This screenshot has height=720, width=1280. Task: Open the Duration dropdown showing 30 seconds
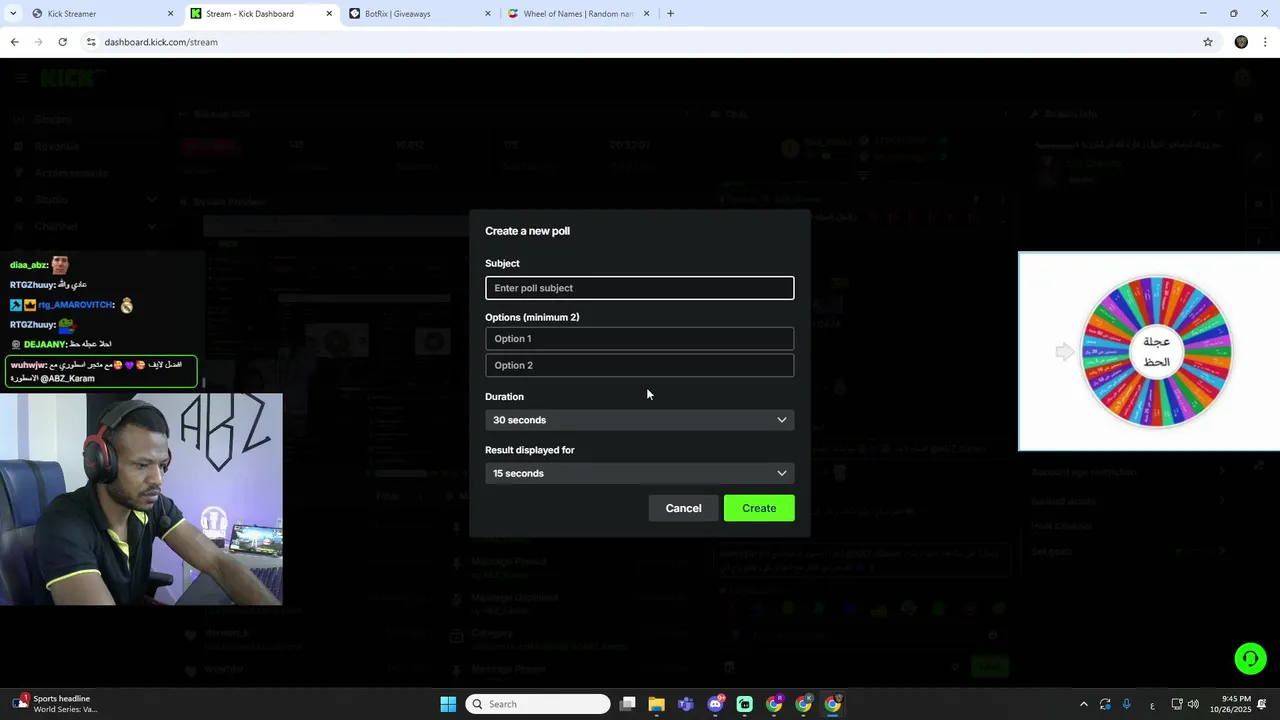click(640, 420)
